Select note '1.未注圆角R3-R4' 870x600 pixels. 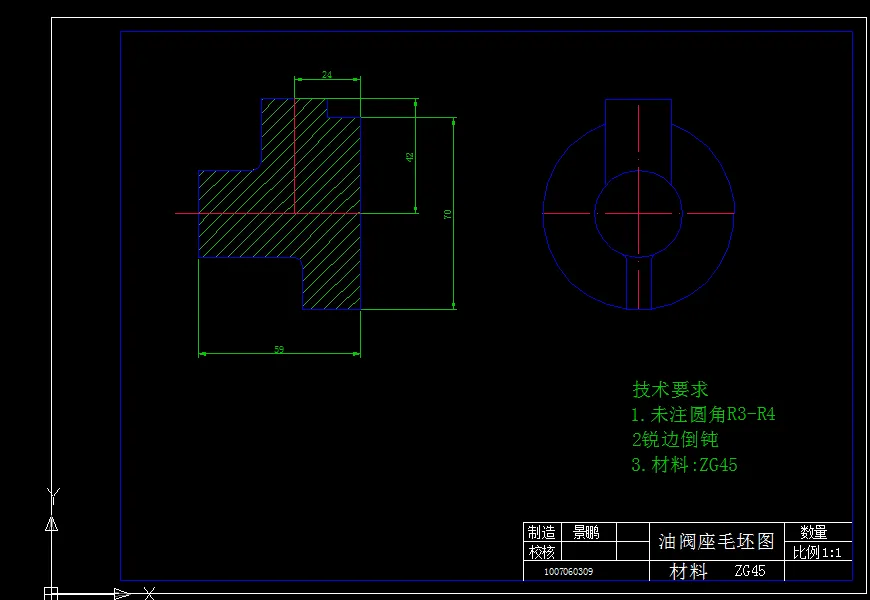click(x=703, y=414)
